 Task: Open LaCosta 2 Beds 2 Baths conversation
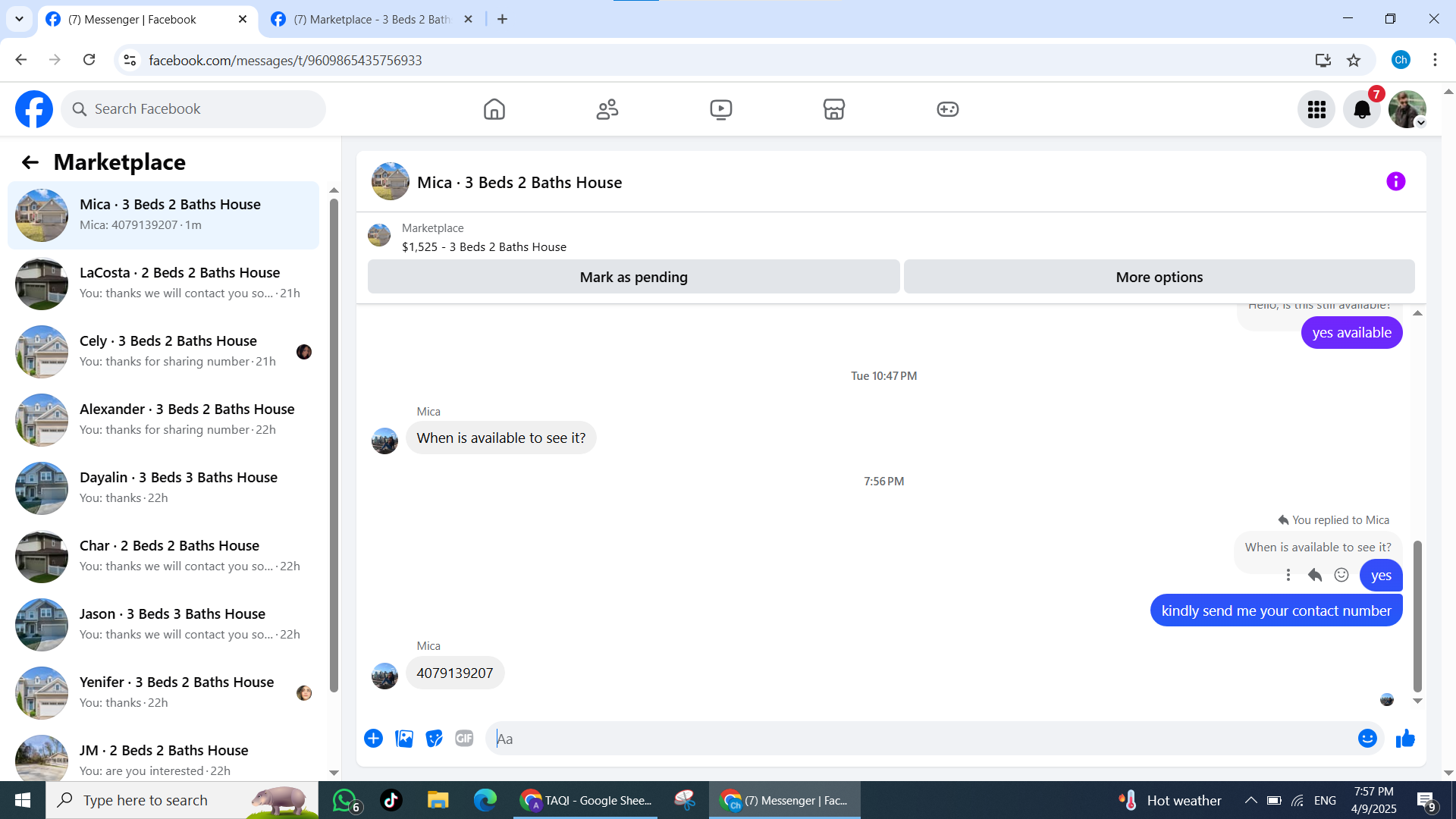(x=163, y=284)
